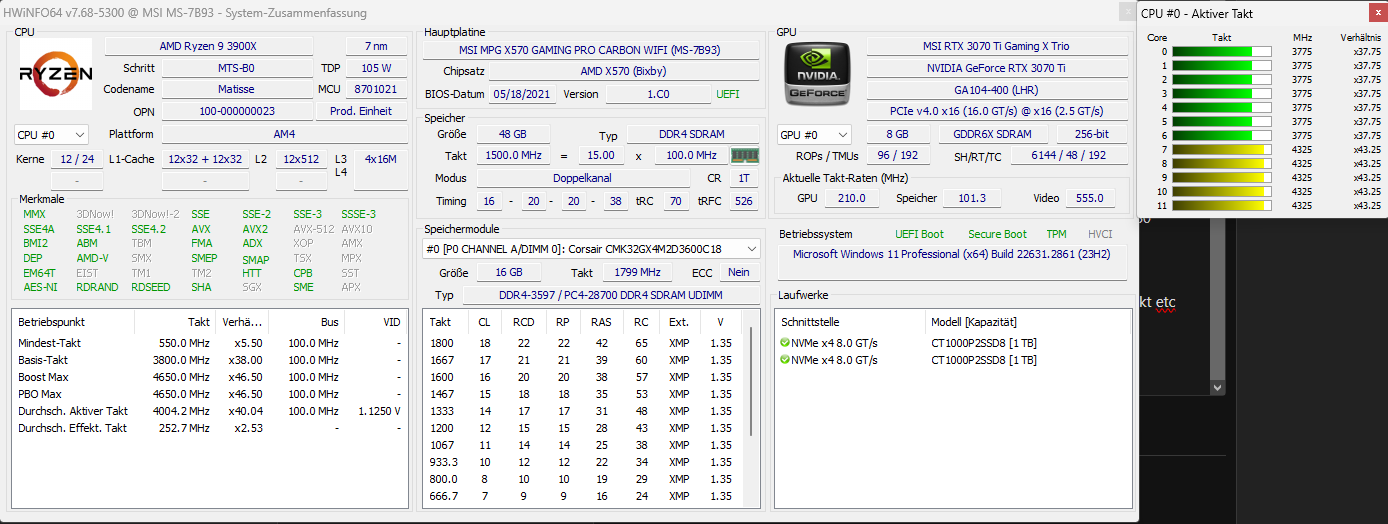Select the Boost Max row
Image resolution: width=1388 pixels, height=524 pixels.
click(209, 377)
